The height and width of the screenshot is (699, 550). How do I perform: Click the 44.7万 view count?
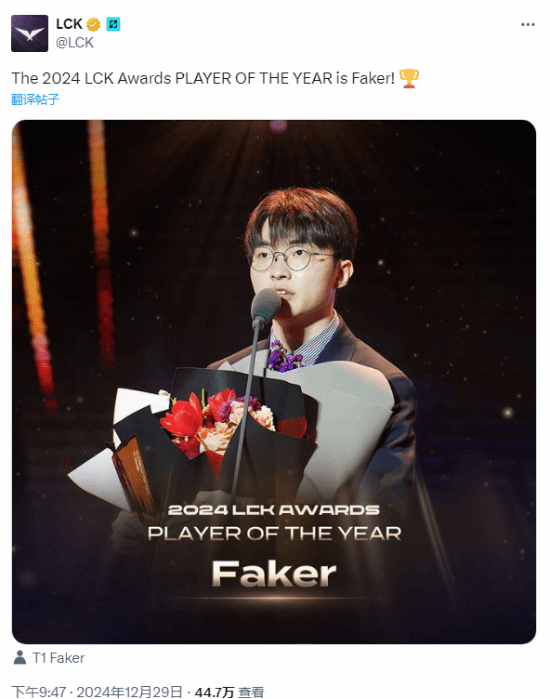(x=214, y=692)
